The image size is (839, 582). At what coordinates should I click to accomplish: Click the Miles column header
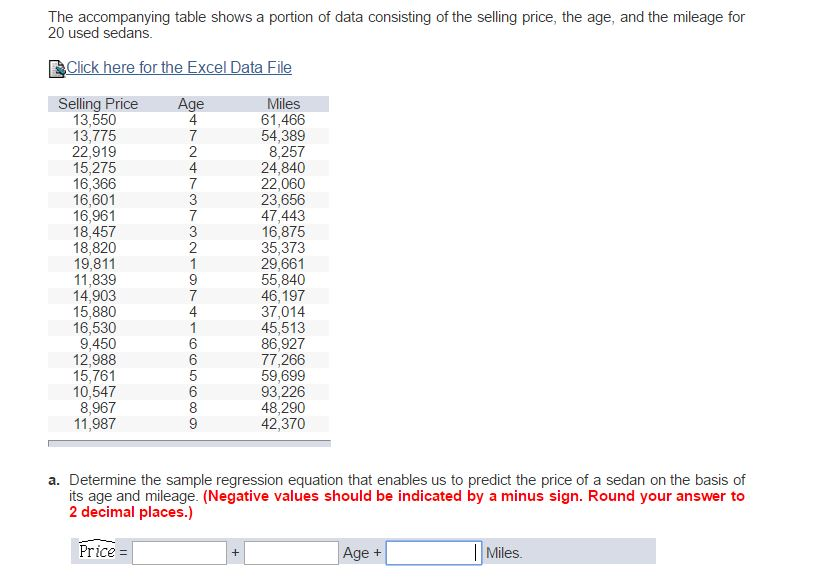click(x=283, y=103)
